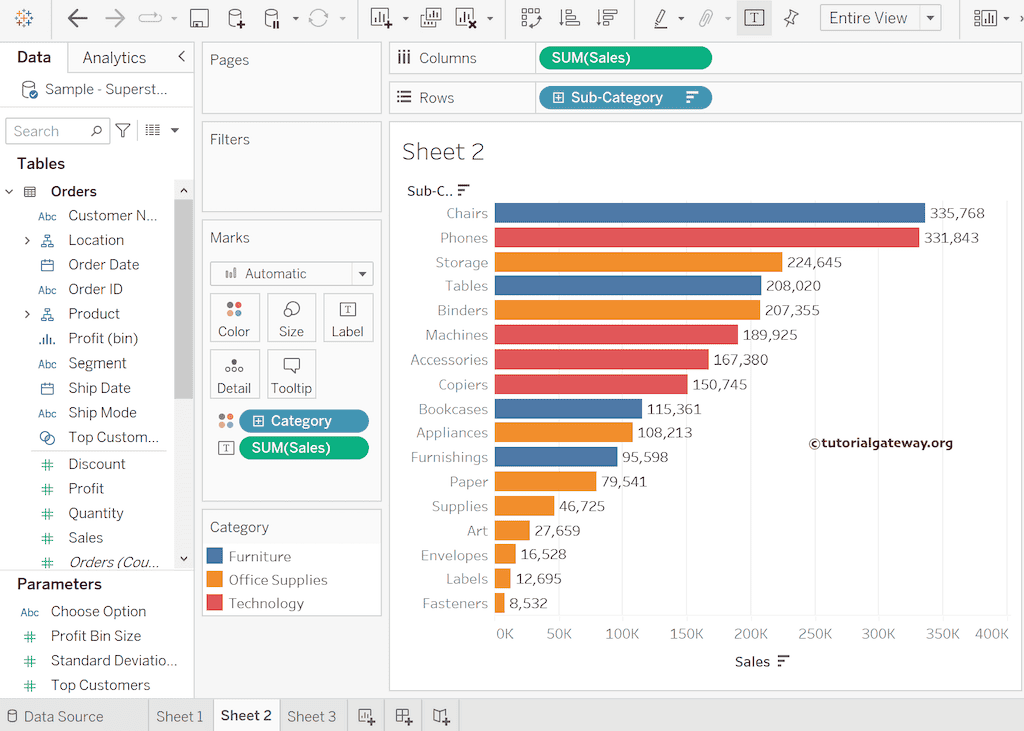Open the Sheet 3 tab
1024x731 pixels.
(311, 716)
